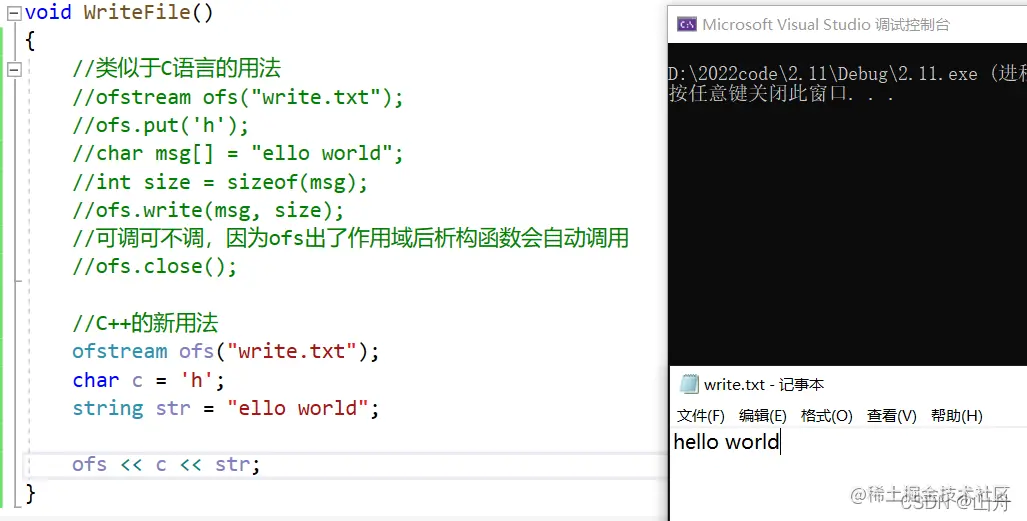Collapse the WriteFile function outline box

point(14,13)
